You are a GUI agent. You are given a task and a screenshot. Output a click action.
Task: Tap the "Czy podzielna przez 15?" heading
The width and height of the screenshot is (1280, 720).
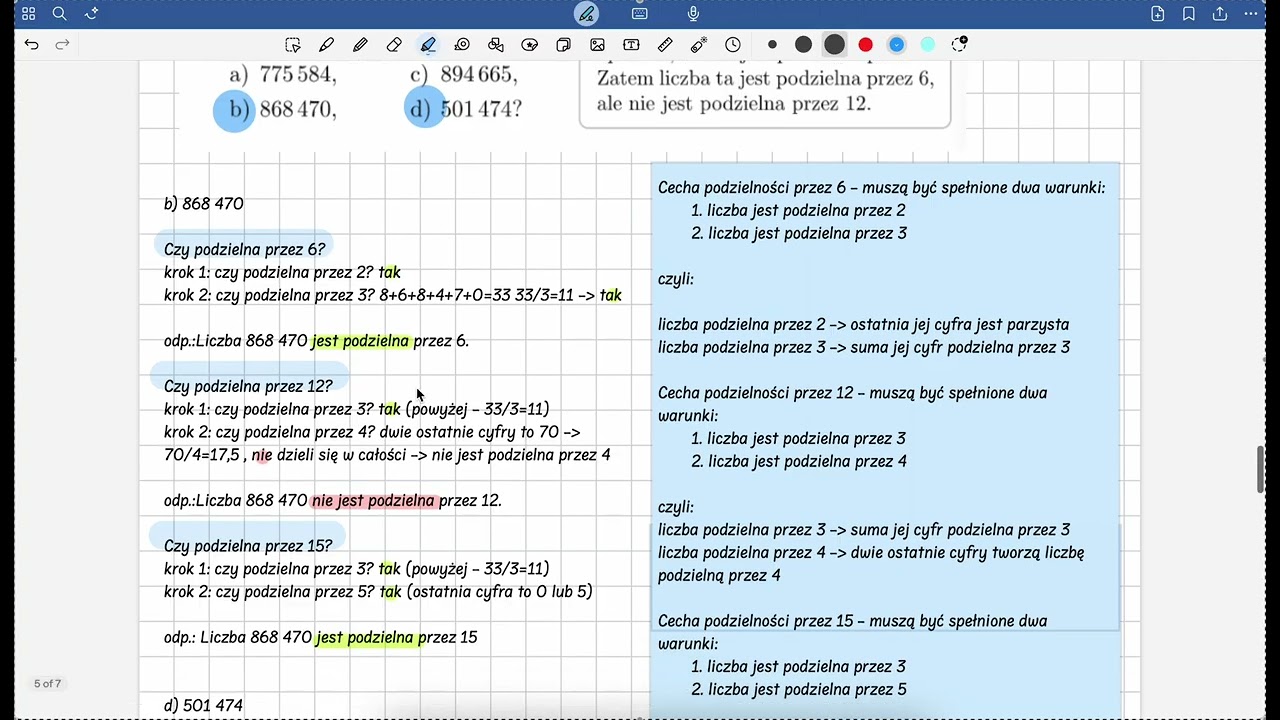[x=248, y=546]
